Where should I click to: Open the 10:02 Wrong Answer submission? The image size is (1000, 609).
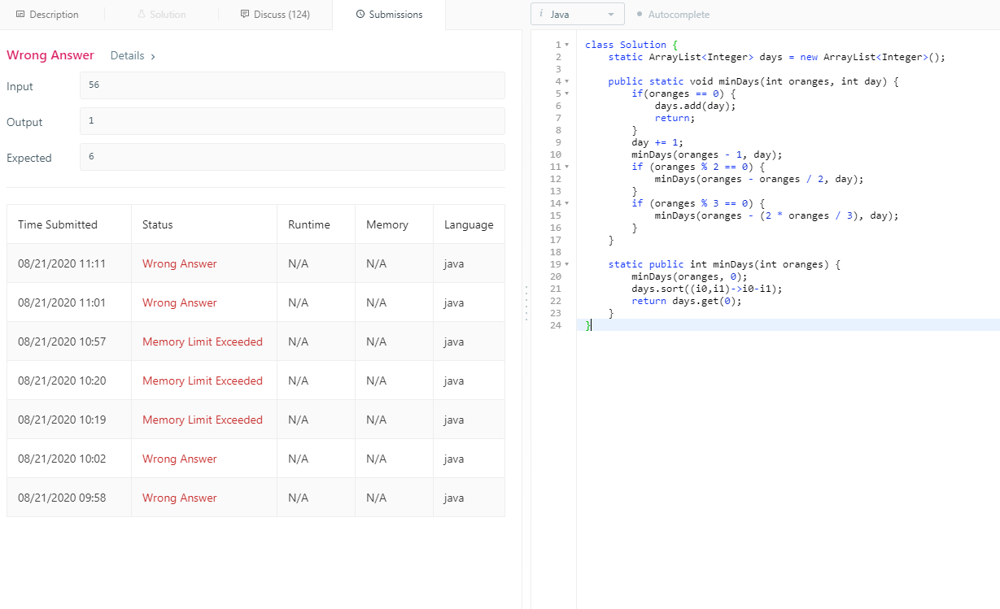click(179, 459)
